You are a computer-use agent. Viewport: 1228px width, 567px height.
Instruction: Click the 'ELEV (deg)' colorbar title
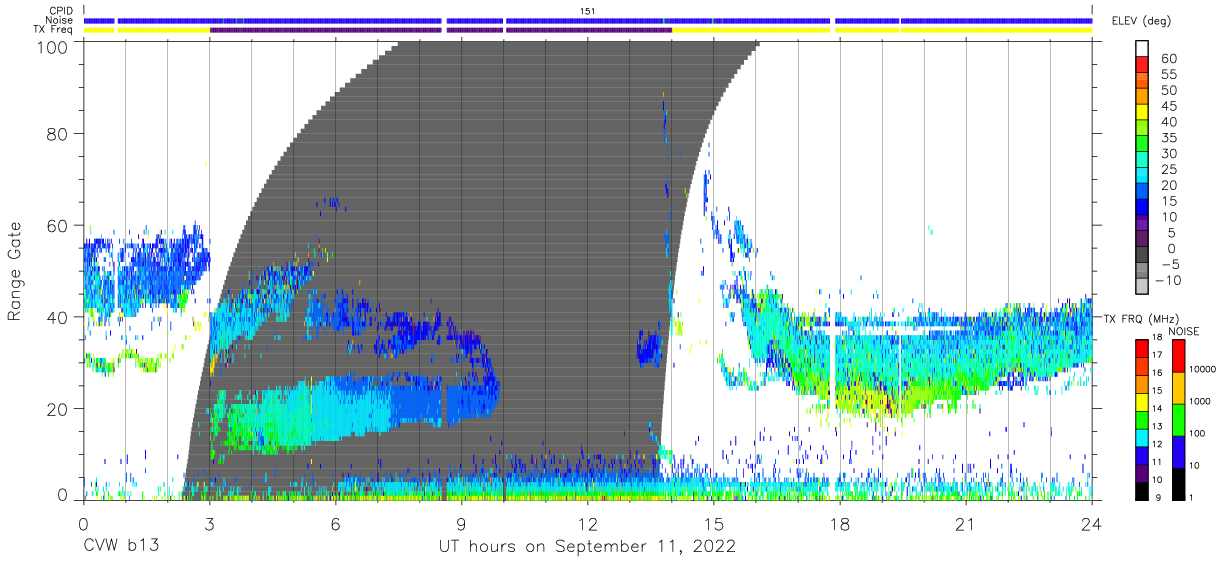[x=1140, y=20]
